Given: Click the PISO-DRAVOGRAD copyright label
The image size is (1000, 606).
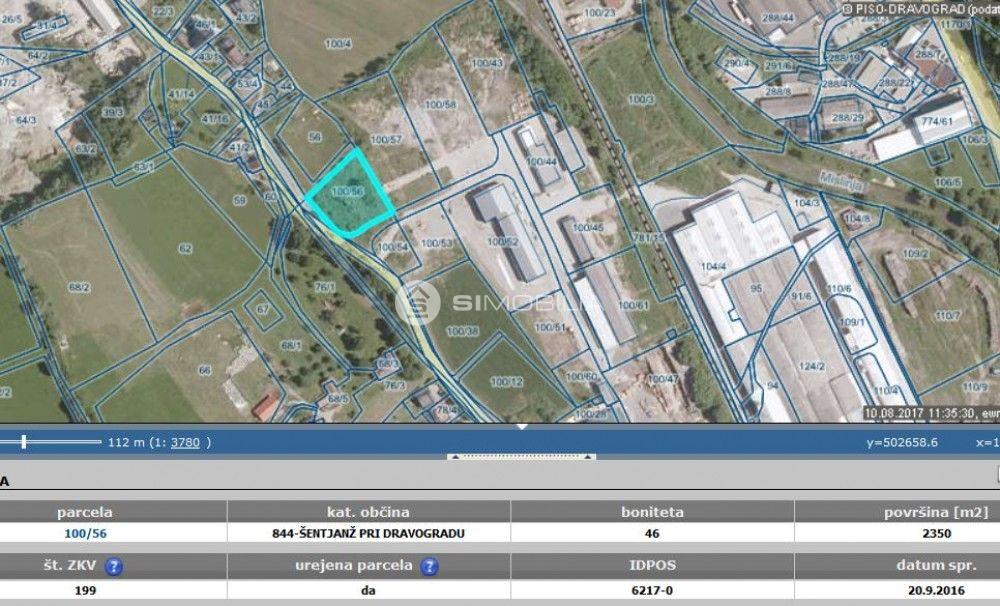Looking at the screenshot, I should tap(920, 7).
